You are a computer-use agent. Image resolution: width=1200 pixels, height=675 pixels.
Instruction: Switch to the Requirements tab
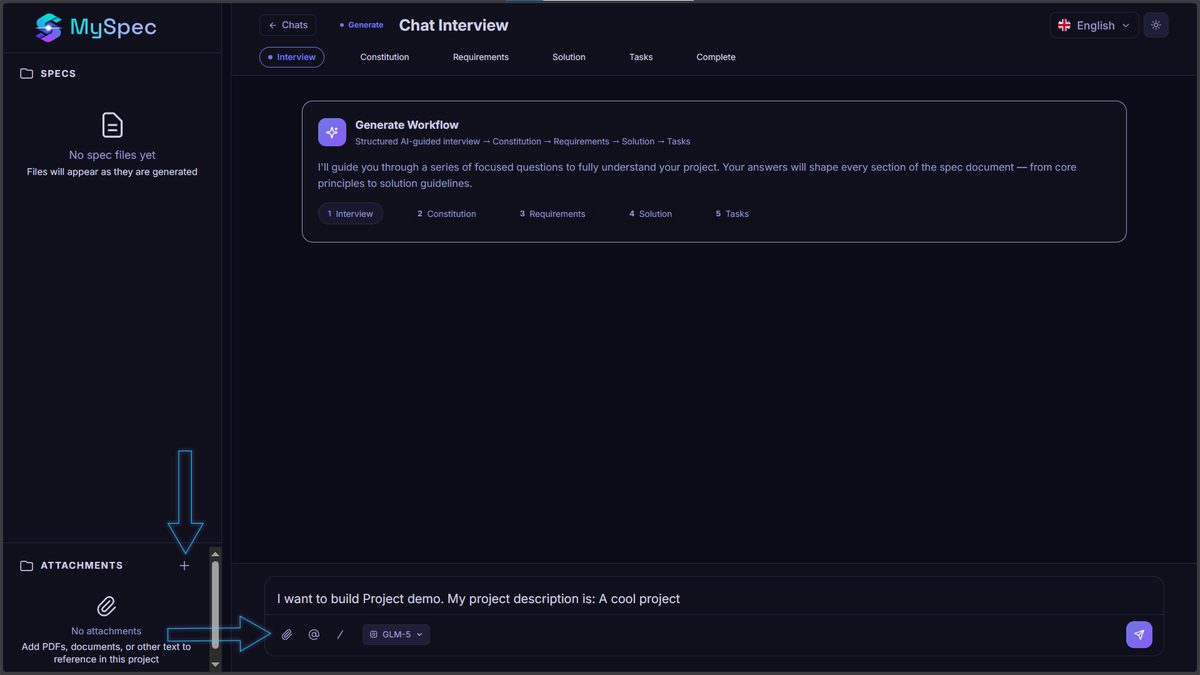click(x=481, y=57)
